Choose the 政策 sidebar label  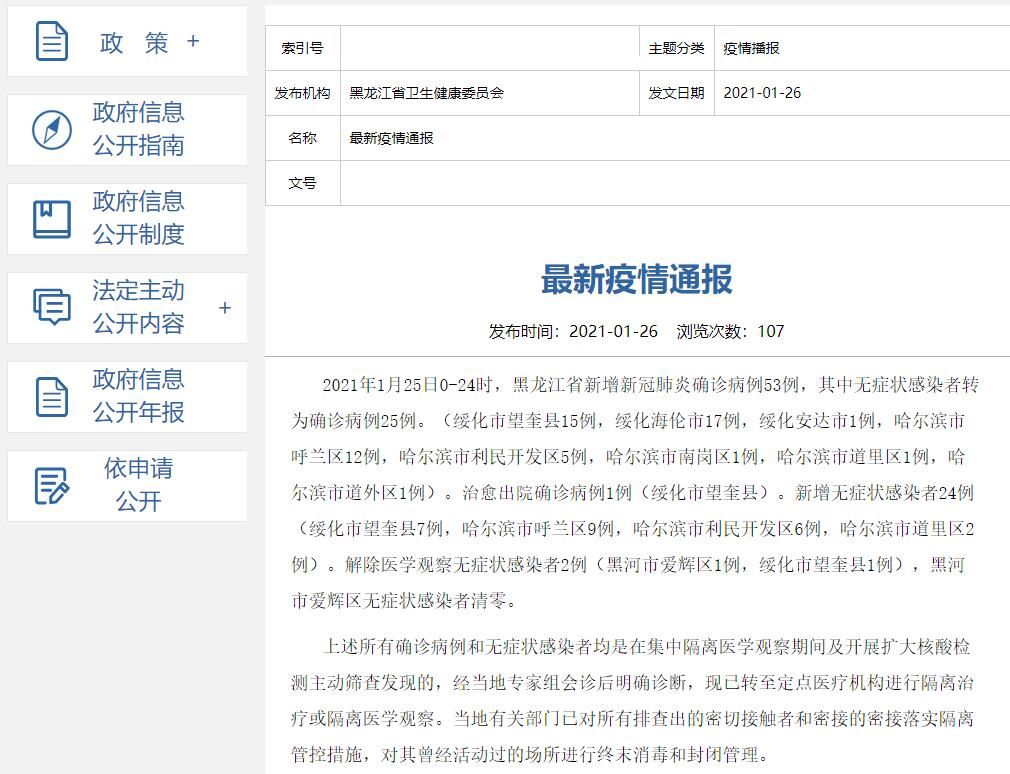(134, 43)
